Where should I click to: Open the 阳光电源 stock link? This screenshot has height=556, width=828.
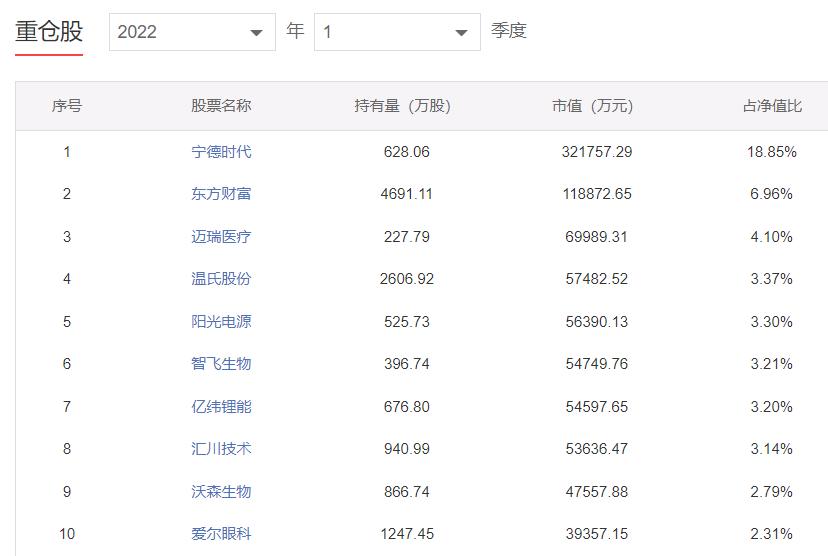click(x=221, y=322)
